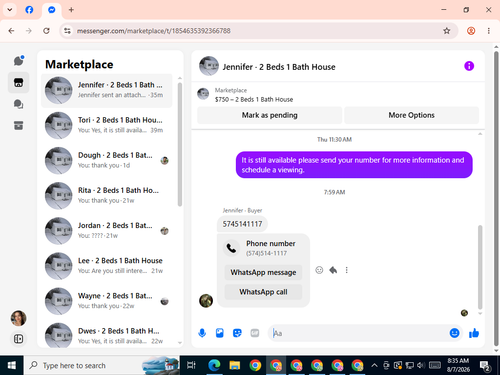Viewport: 500px width, 375px height.
Task: Click the chat messages scrollbar
Action: coord(480,267)
